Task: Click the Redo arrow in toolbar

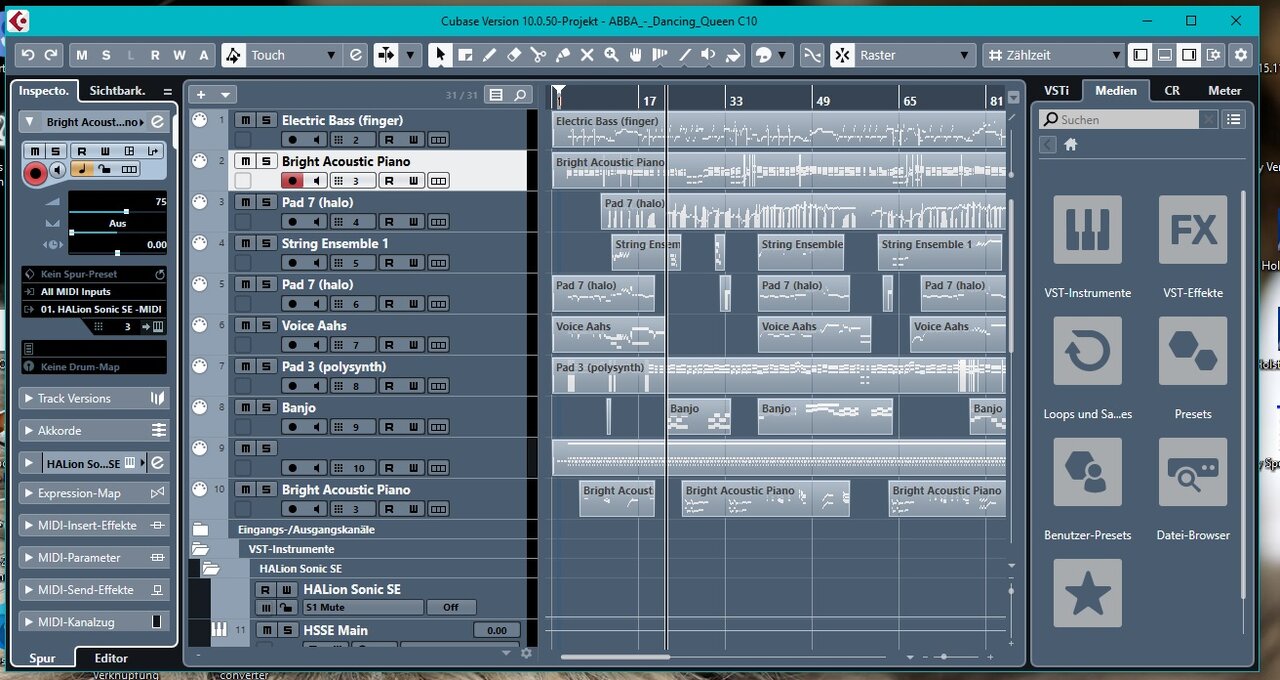Action: pyautogui.click(x=51, y=55)
